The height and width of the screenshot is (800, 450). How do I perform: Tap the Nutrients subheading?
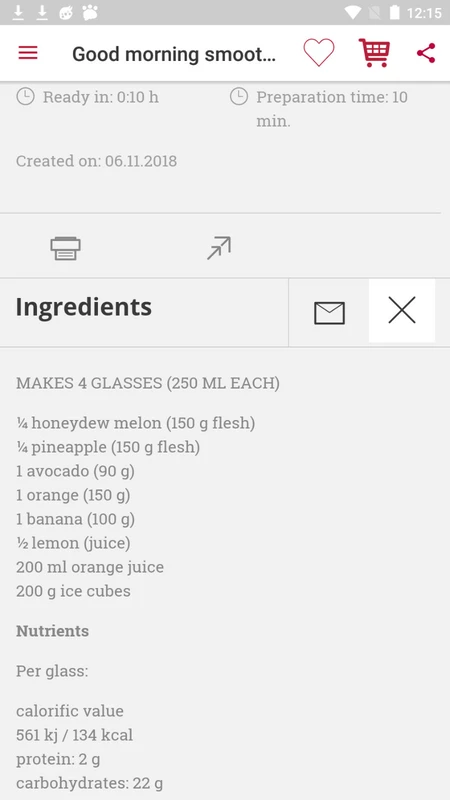53,631
